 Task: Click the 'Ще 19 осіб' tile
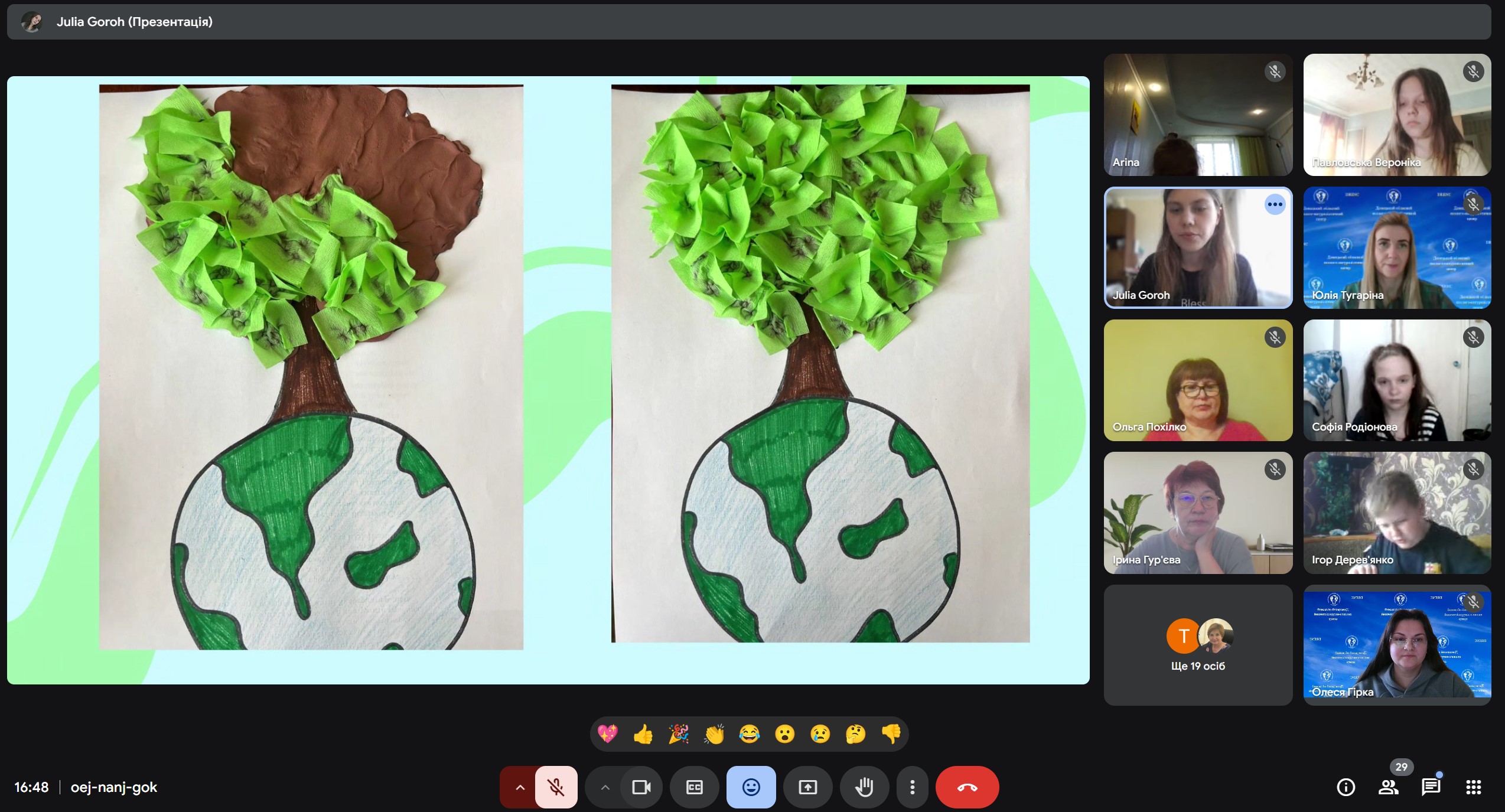click(x=1198, y=645)
